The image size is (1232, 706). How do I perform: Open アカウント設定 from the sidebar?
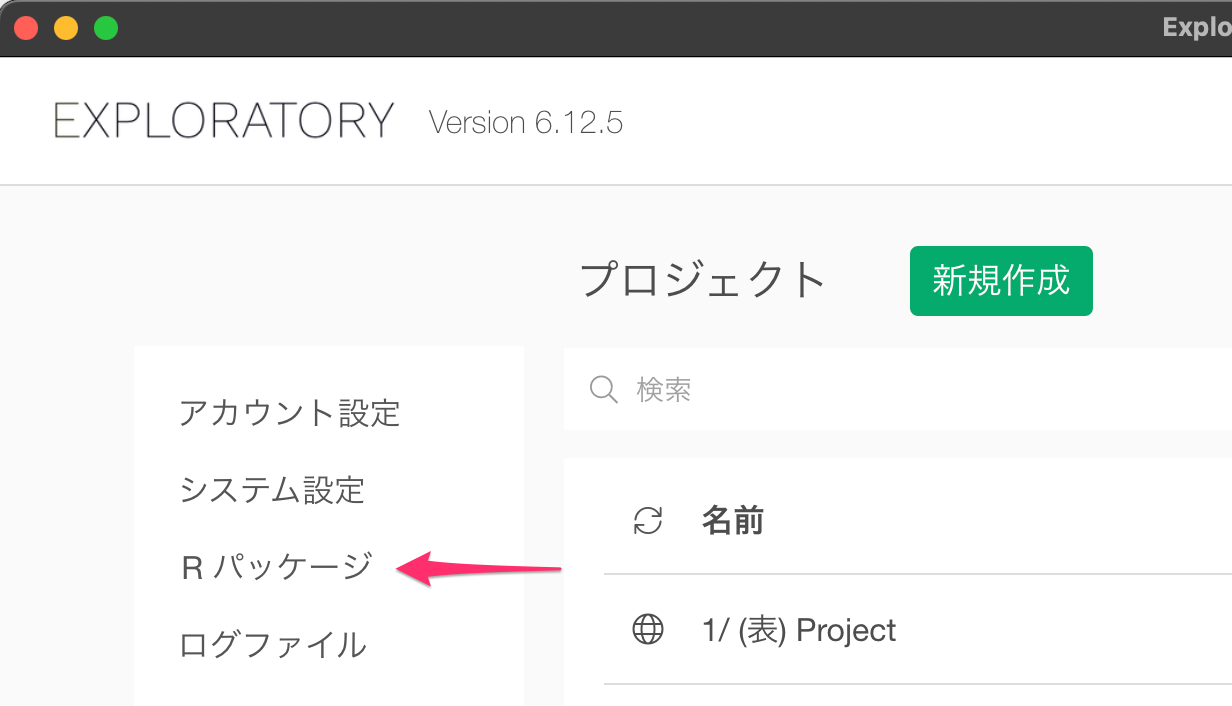[x=290, y=412]
